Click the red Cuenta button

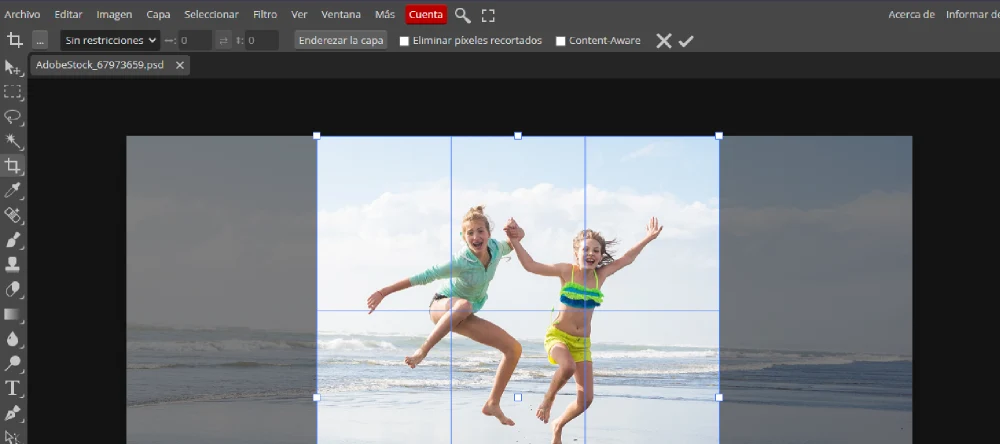pos(426,15)
